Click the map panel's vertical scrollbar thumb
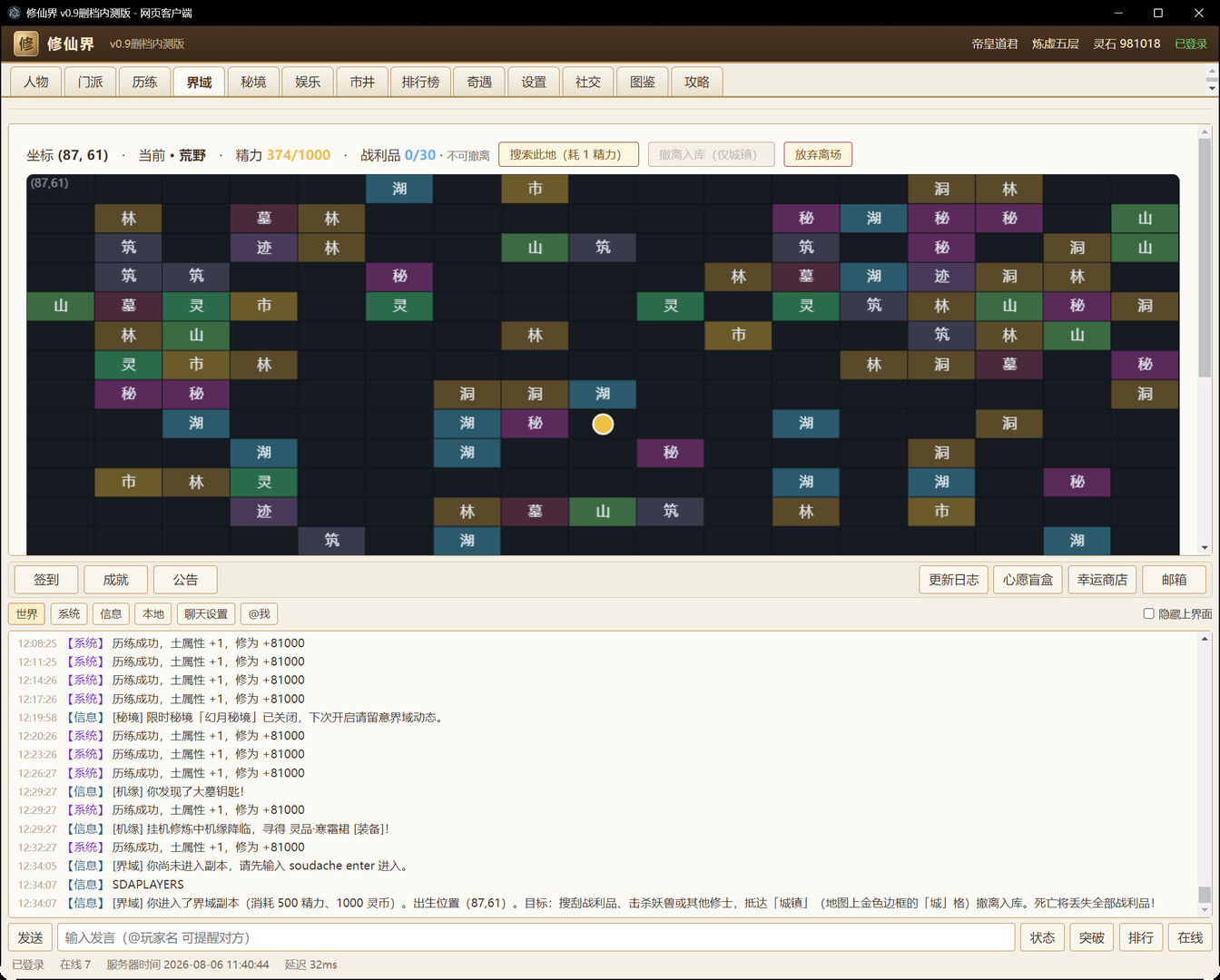1220x980 pixels. coord(1205,258)
